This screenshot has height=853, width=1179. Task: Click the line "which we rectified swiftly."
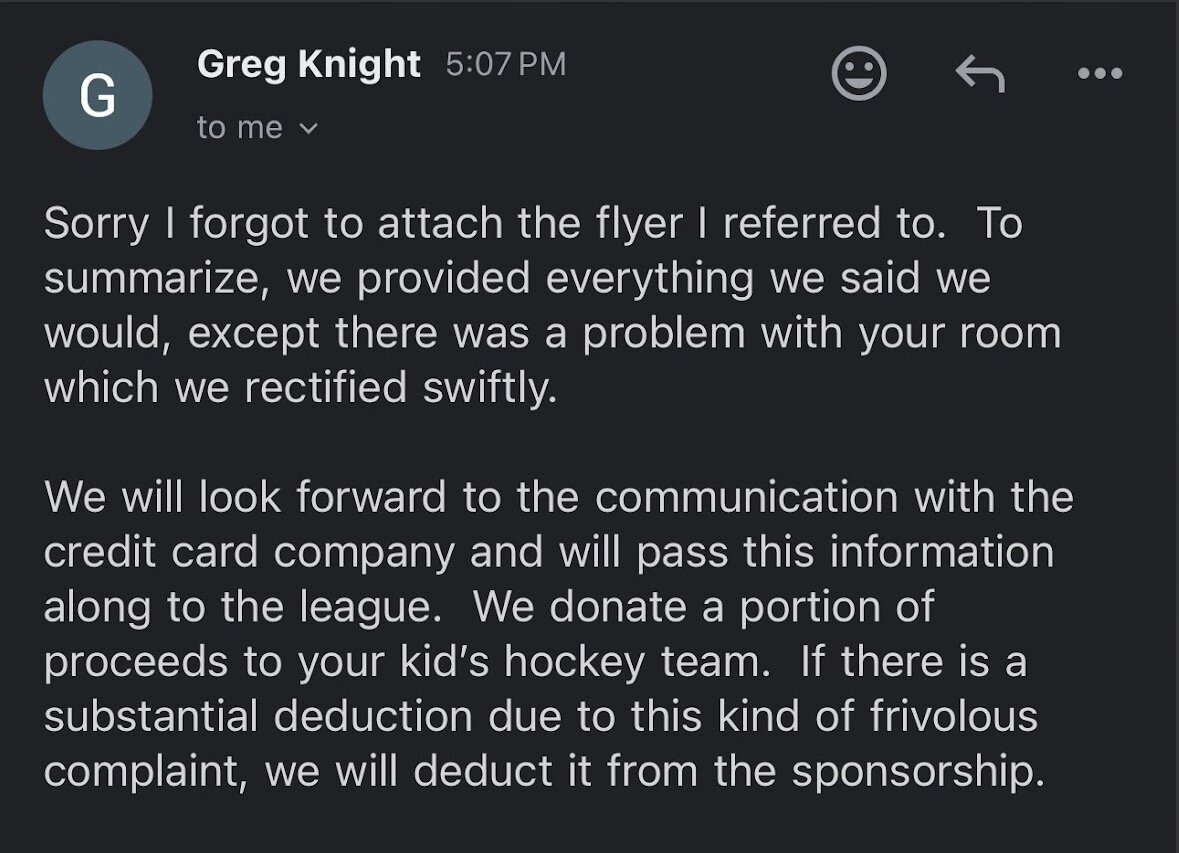click(301, 387)
